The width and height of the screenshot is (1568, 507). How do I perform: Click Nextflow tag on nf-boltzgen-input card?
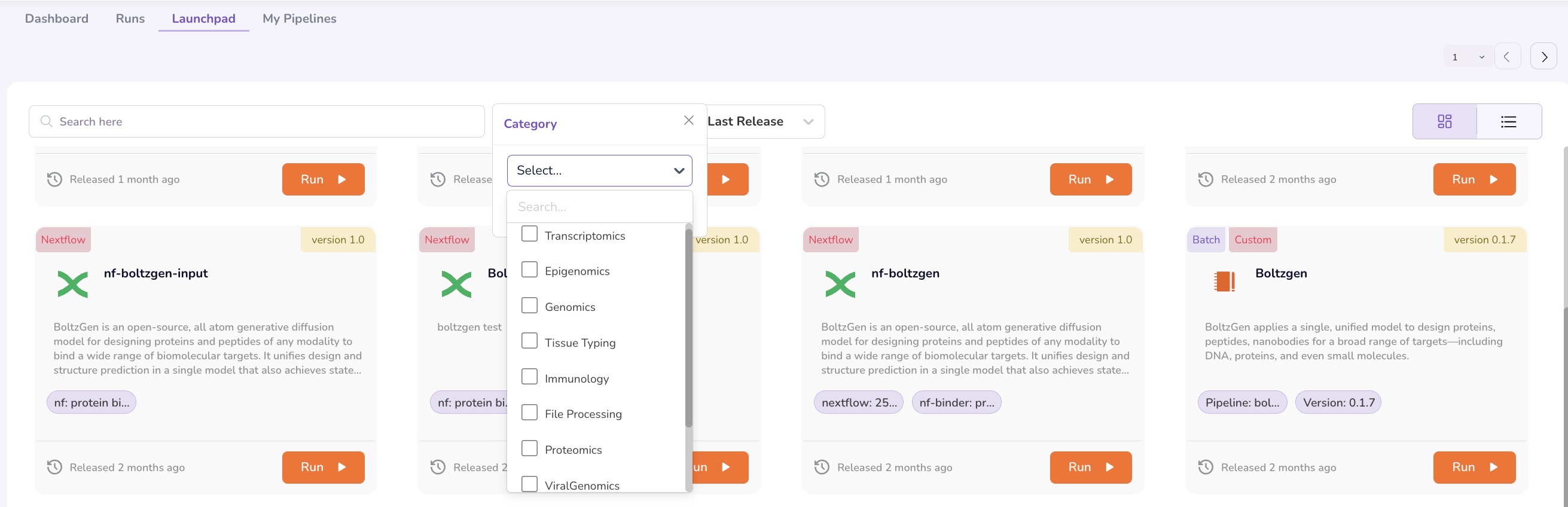[63, 240]
